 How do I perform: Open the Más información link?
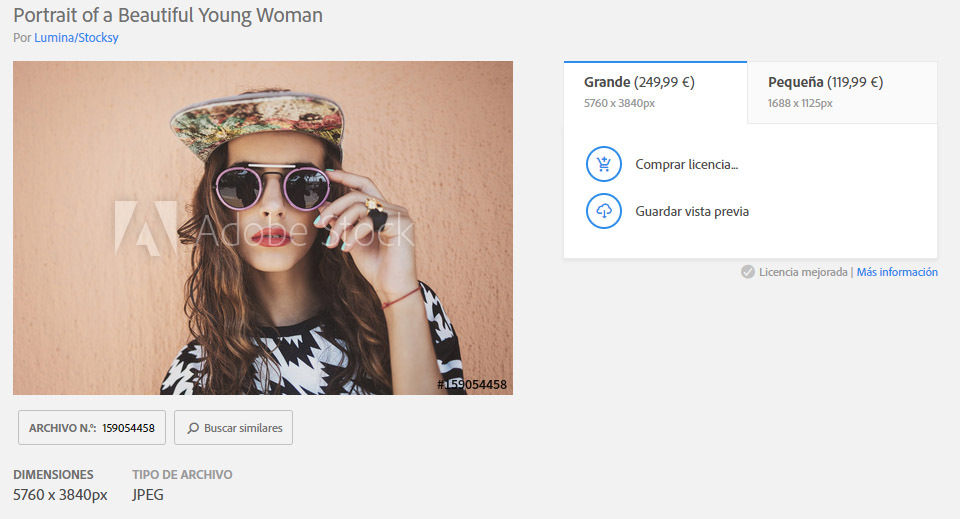tap(897, 272)
